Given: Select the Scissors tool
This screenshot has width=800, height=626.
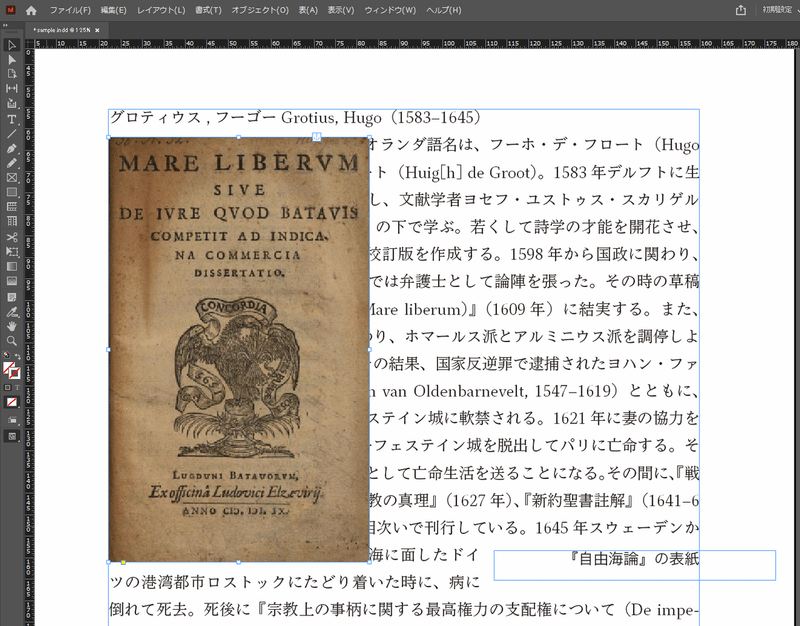Looking at the screenshot, I should point(11,237).
